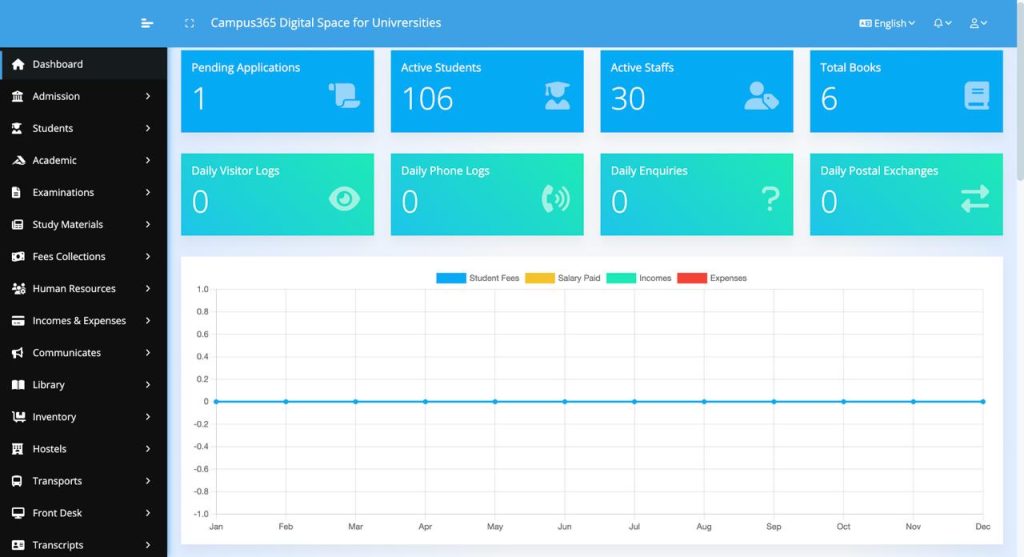Expand the Academic menu chevron

click(148, 160)
